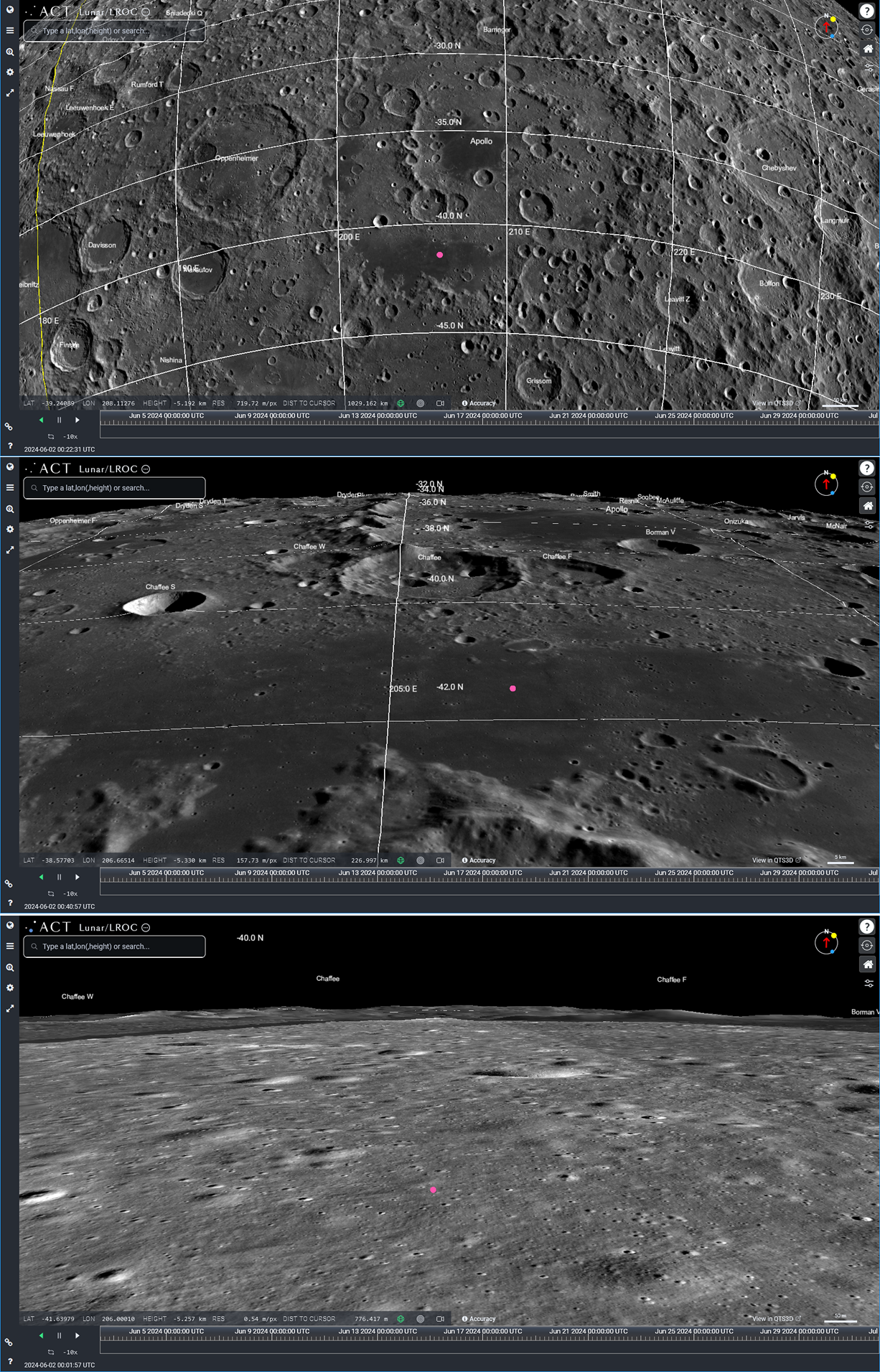Click the north compass in the Chaffee S view
Image resolution: width=880 pixels, height=1372 pixels.
pyautogui.click(x=826, y=484)
